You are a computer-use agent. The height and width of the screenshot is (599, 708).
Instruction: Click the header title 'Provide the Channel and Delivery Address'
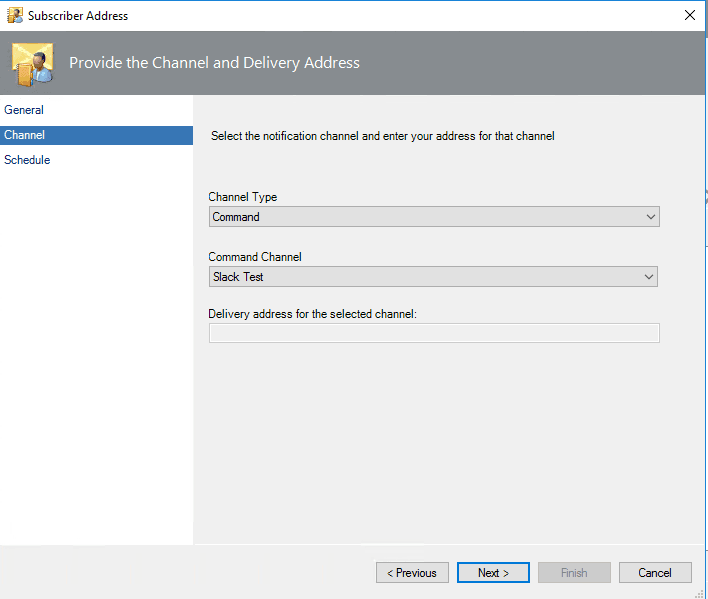click(214, 63)
